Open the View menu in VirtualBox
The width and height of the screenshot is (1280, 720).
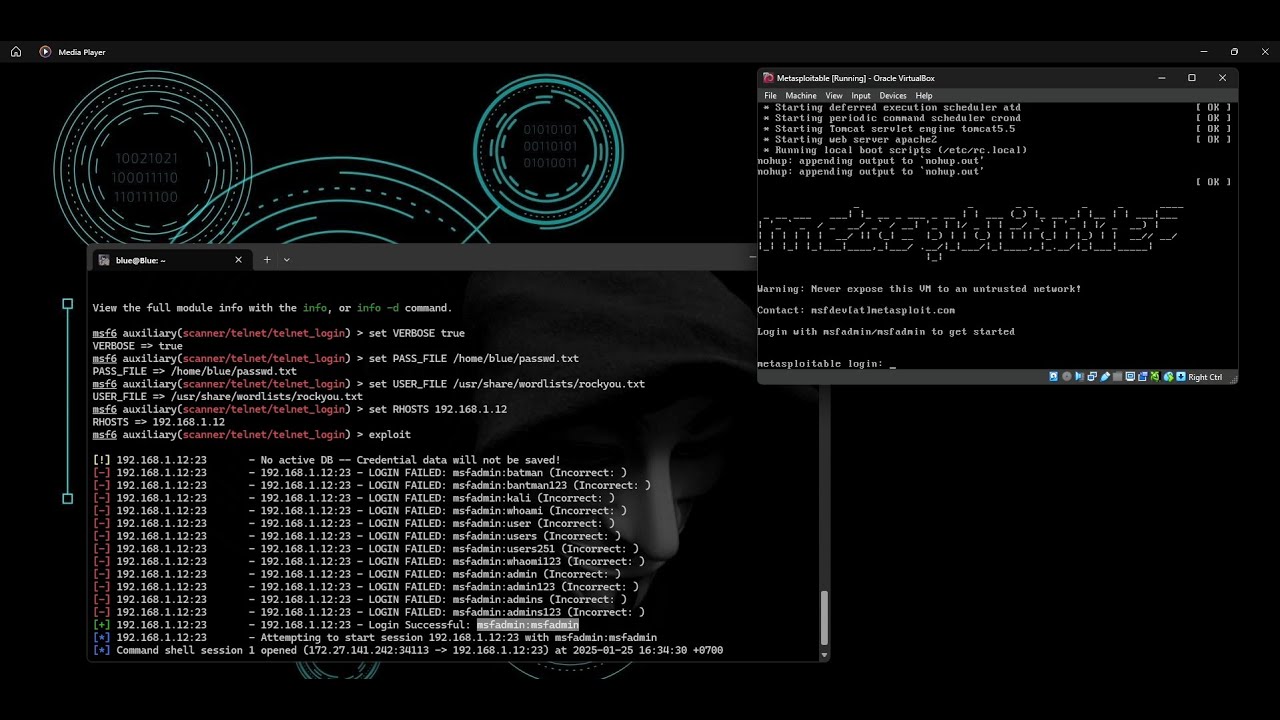point(834,96)
